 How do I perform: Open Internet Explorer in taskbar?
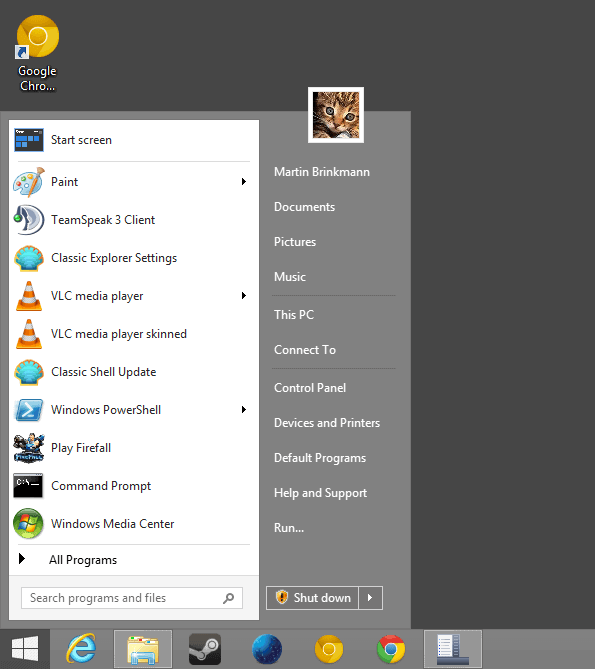point(81,649)
